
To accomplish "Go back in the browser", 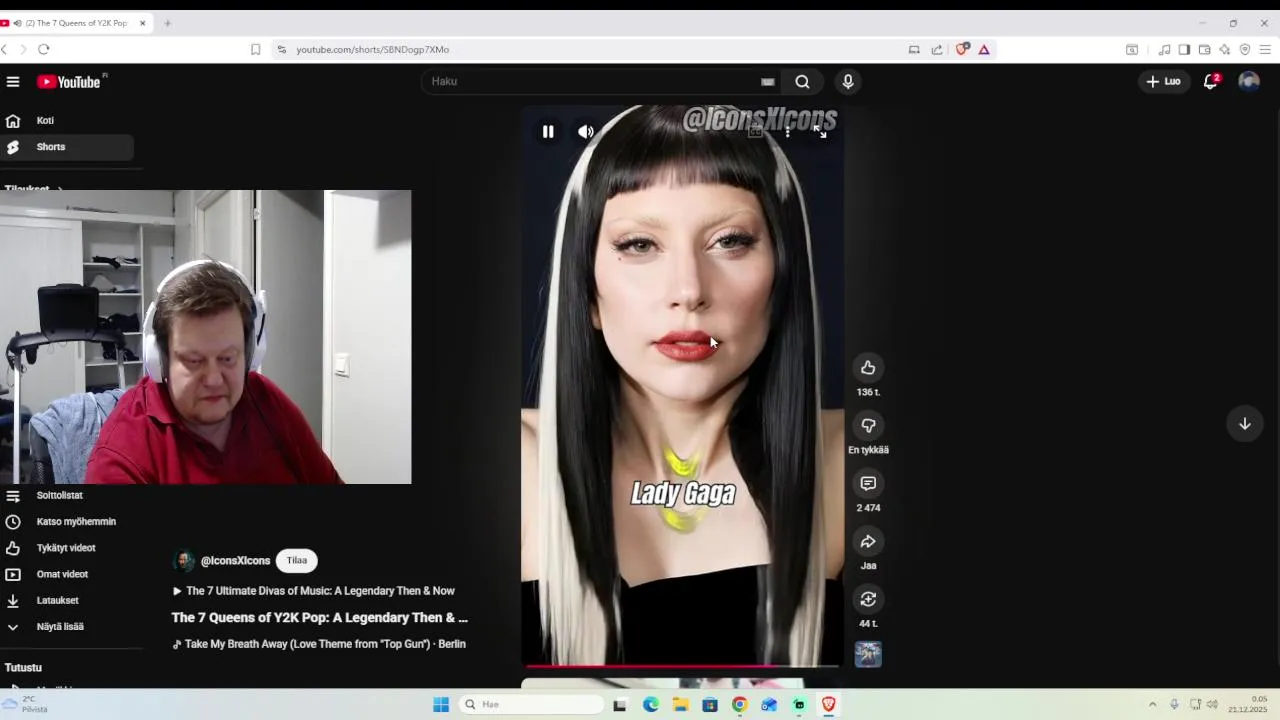I will [x=5, y=49].
